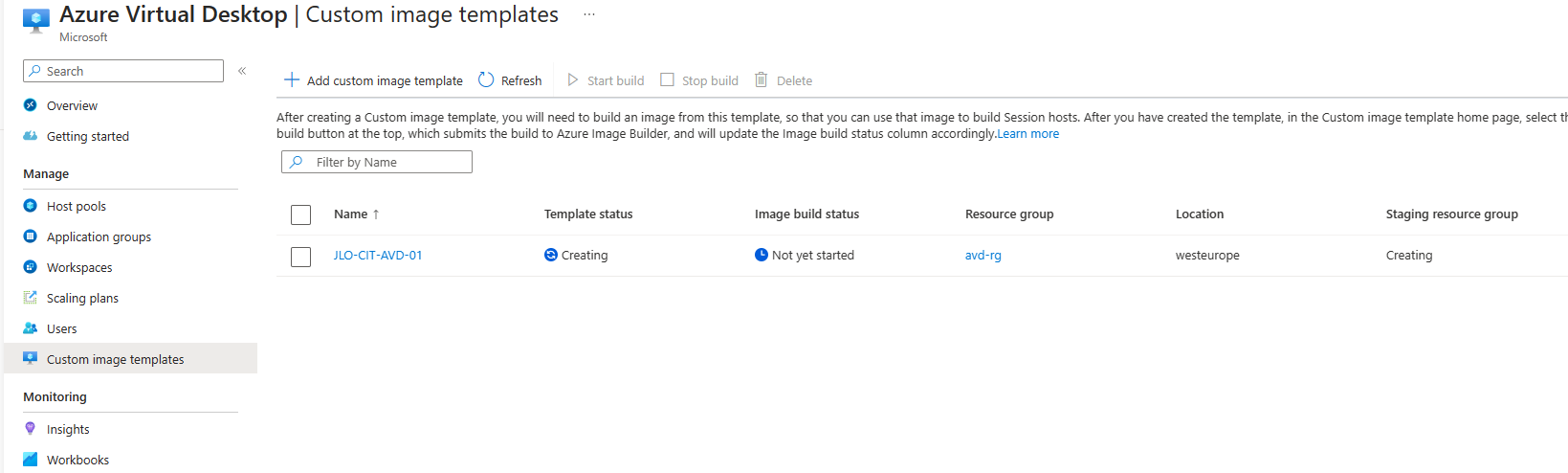
Task: Open the JLO-CIT-AVD-01 template link
Action: tap(378, 256)
